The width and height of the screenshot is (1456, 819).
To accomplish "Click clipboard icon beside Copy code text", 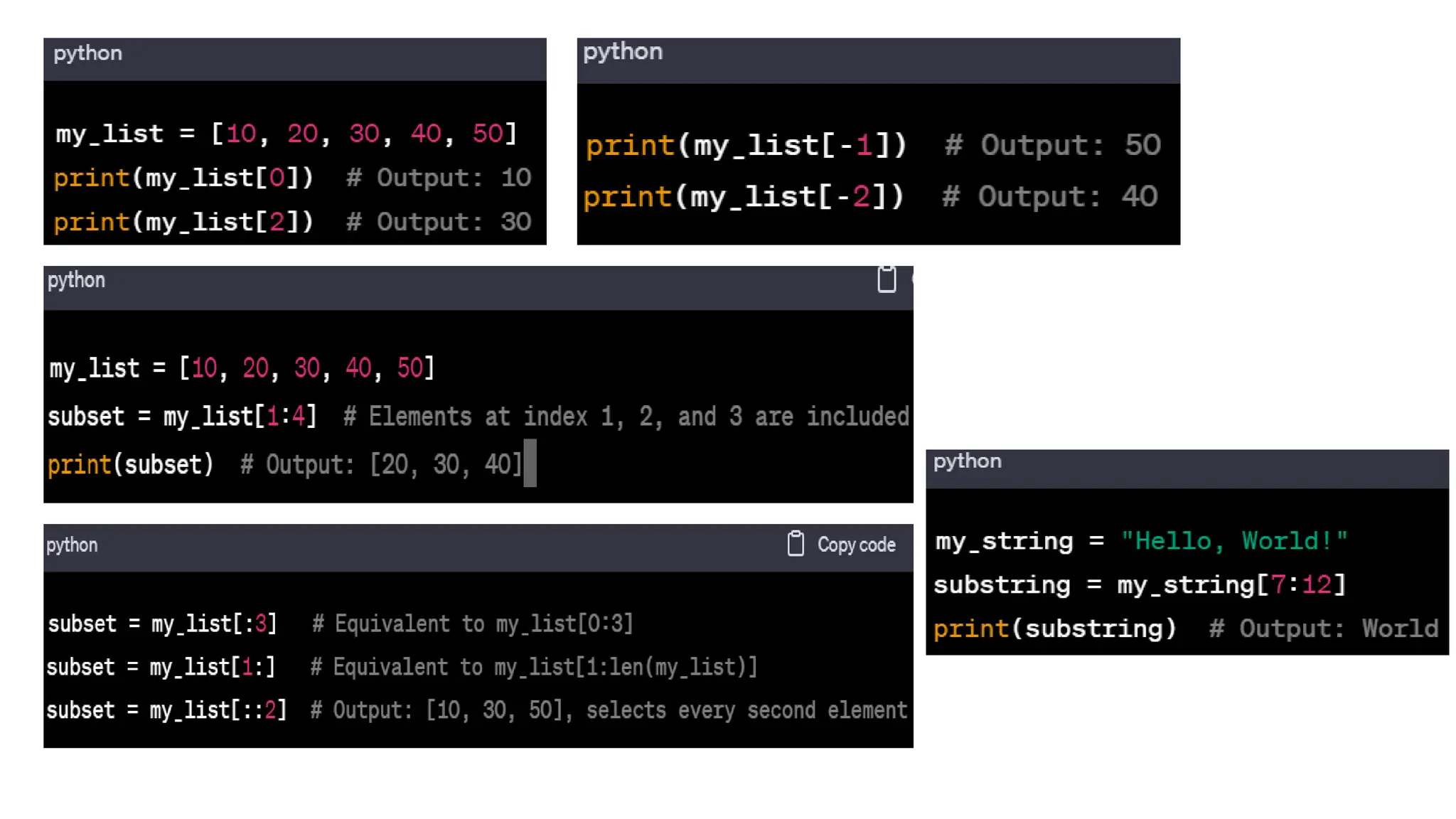I will pyautogui.click(x=796, y=544).
